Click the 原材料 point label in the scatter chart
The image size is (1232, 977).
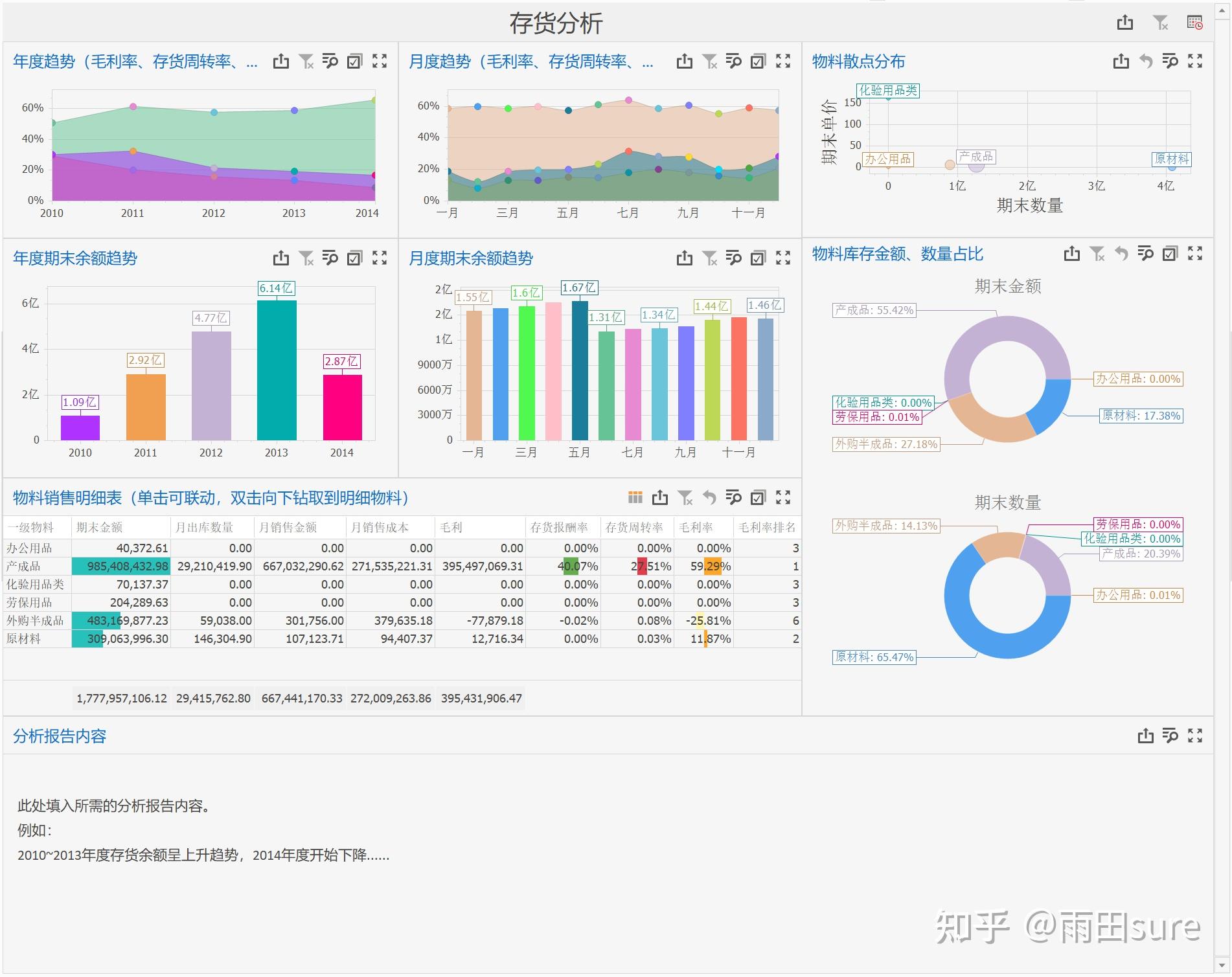pyautogui.click(x=1172, y=159)
